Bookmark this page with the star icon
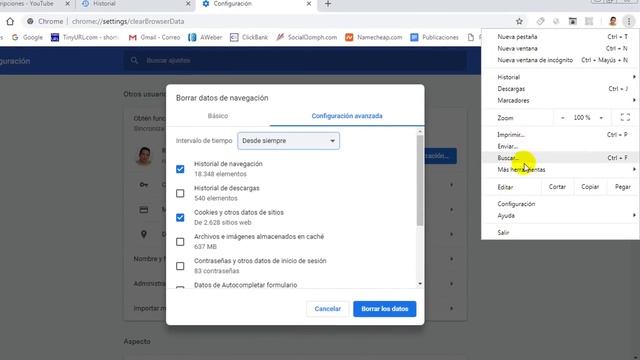640x360 pixels. coord(519,21)
